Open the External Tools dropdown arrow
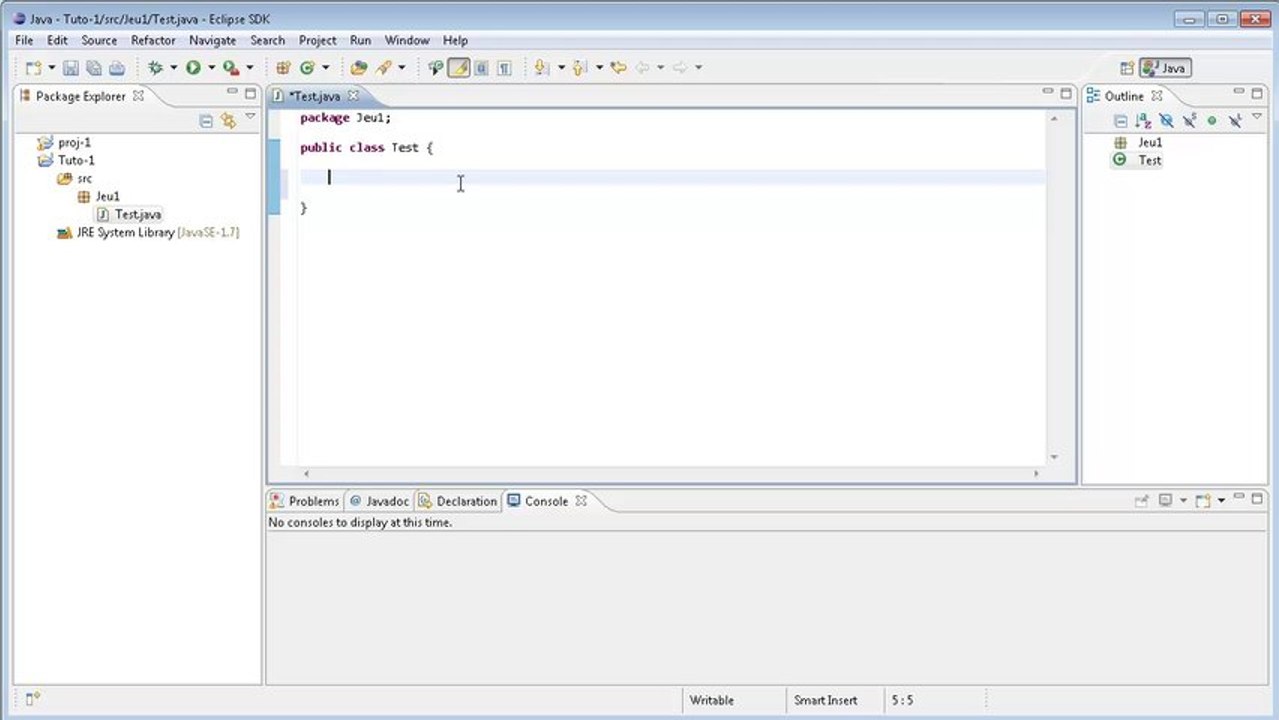 [249, 68]
